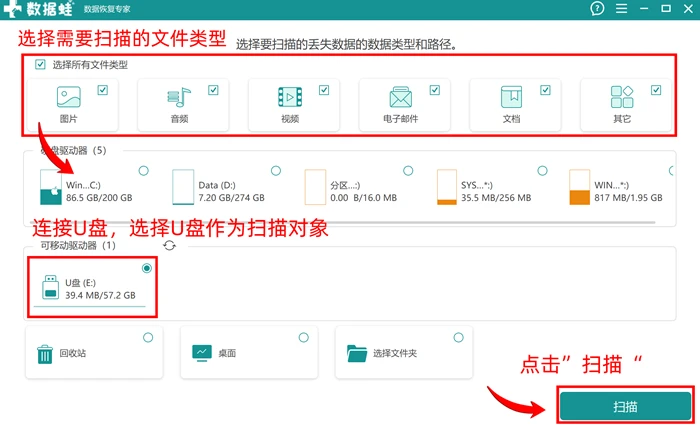Viewport: 700px width, 427px height.
Task: Click the 选择文件夹 folder option
Action: (x=404, y=352)
